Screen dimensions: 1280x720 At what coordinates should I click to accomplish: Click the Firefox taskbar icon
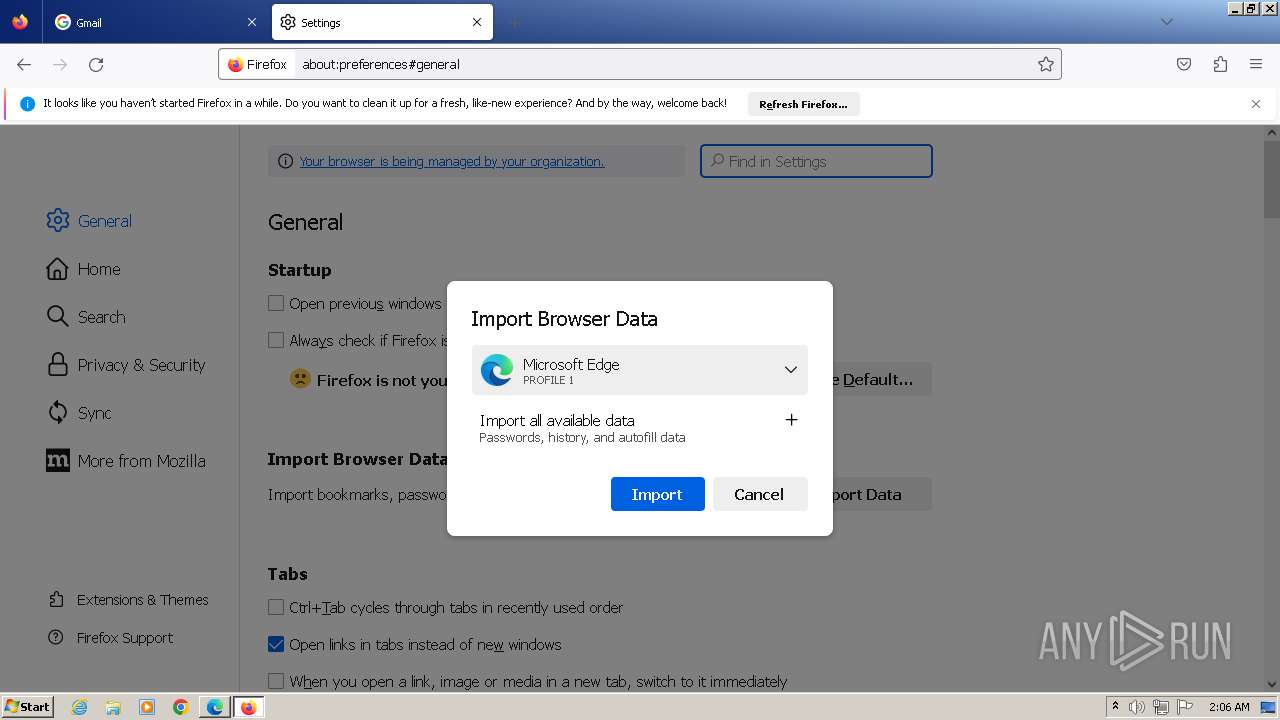click(248, 707)
